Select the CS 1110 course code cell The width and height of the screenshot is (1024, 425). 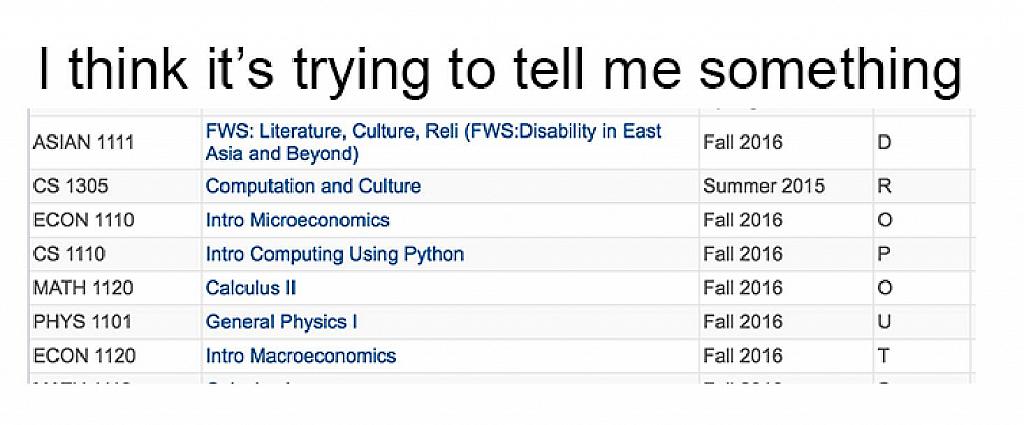click(69, 254)
